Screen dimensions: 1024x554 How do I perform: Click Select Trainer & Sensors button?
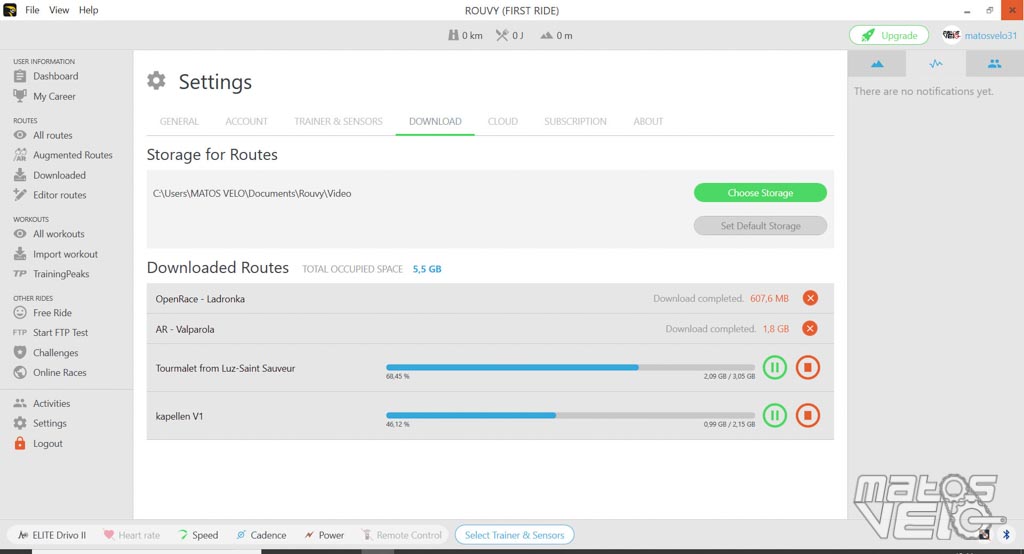click(514, 535)
